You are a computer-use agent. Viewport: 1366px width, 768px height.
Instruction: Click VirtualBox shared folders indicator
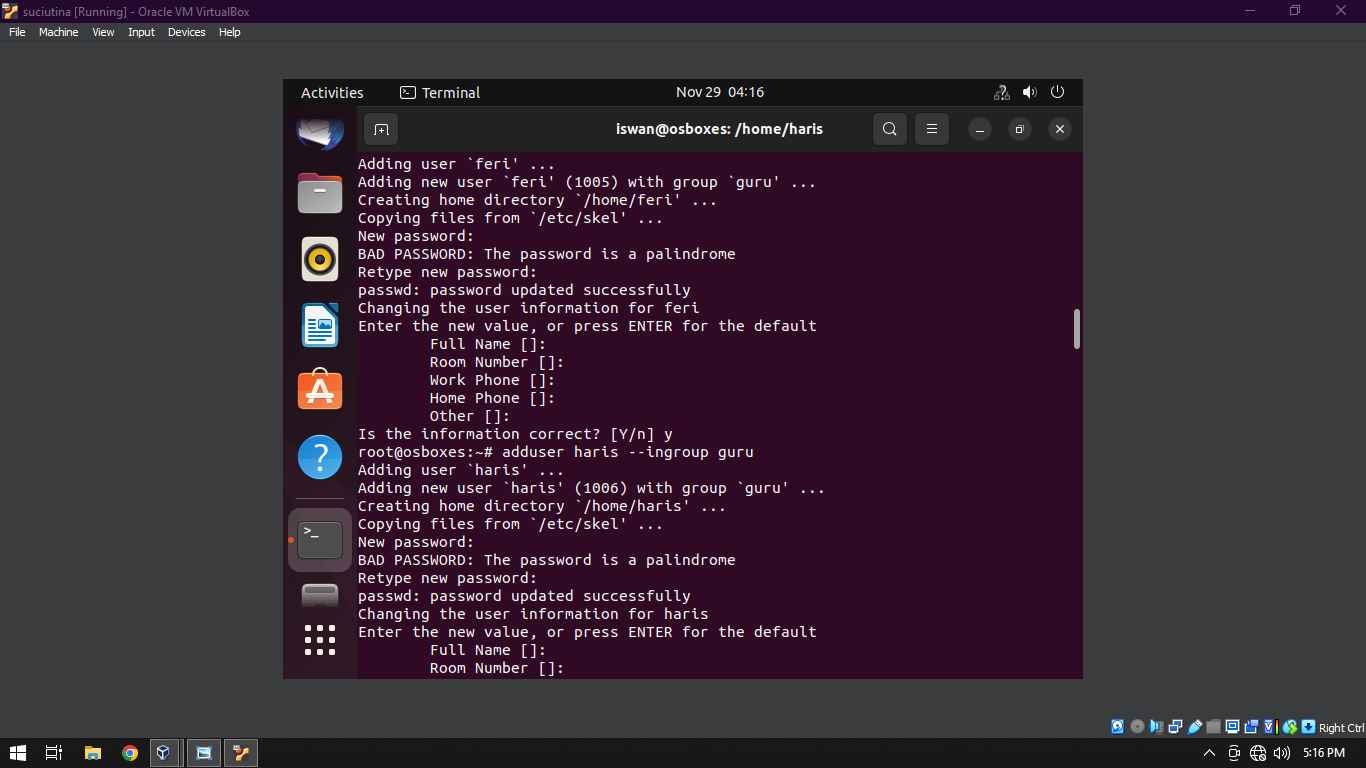(1214, 727)
